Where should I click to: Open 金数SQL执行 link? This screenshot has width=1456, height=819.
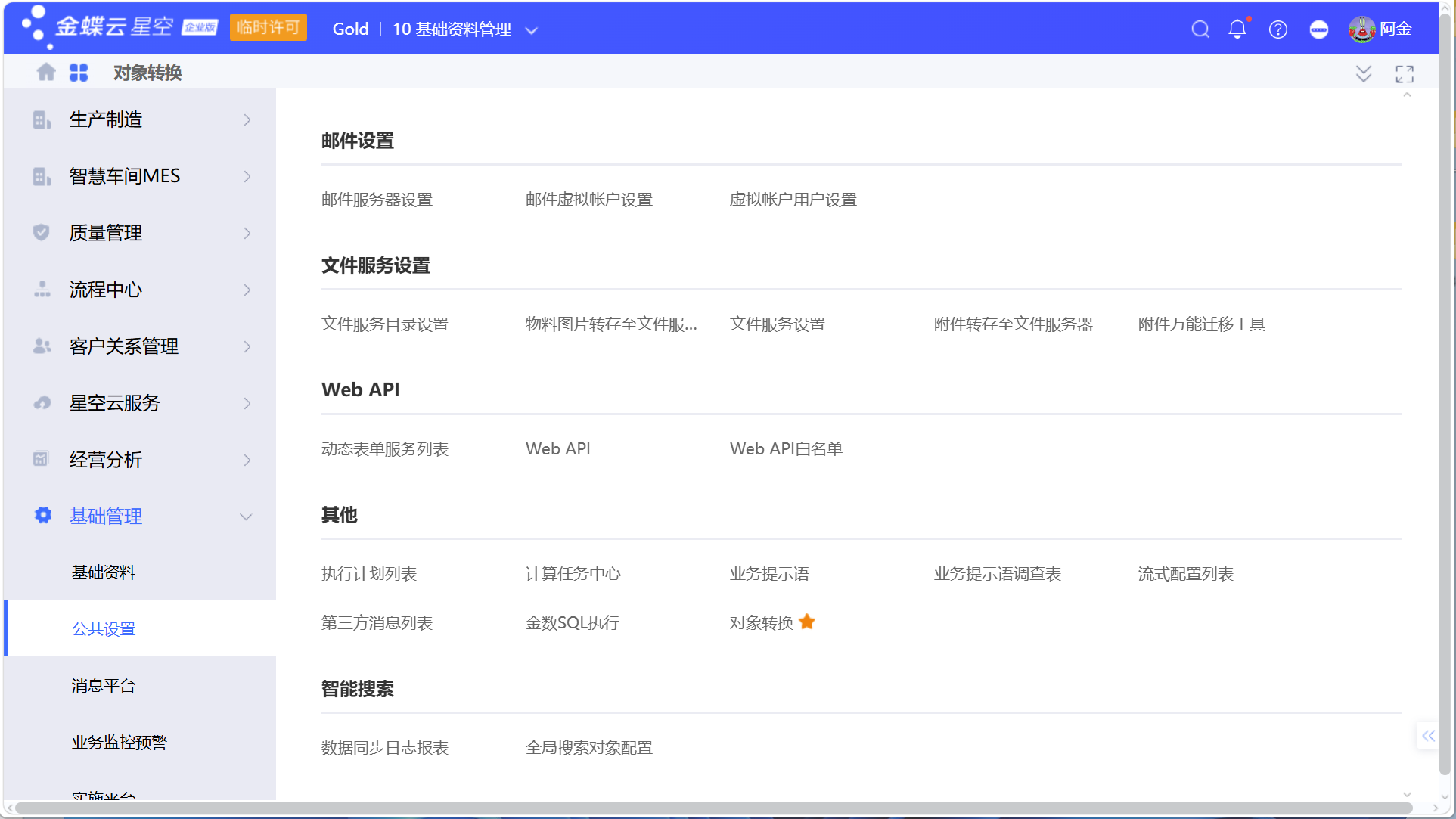point(573,623)
